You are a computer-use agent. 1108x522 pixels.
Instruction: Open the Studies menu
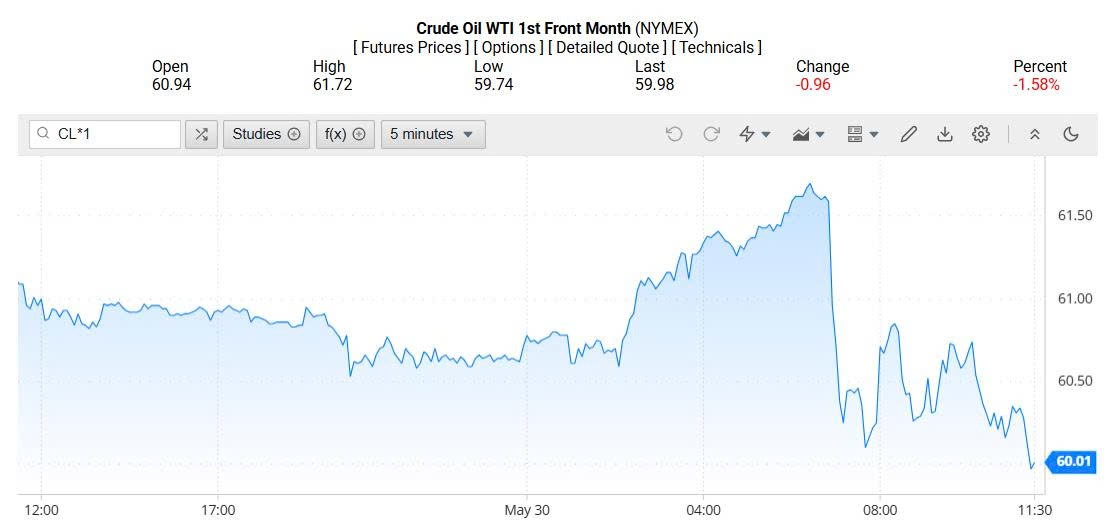pyautogui.click(x=265, y=134)
